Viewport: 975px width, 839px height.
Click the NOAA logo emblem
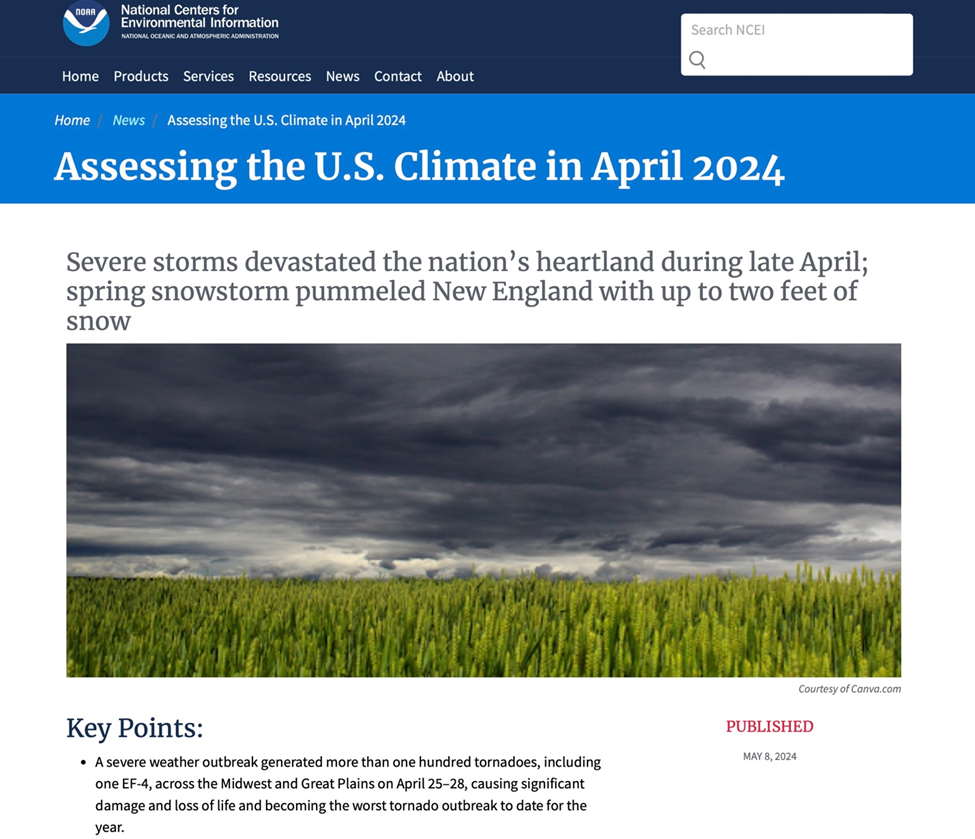tap(85, 25)
